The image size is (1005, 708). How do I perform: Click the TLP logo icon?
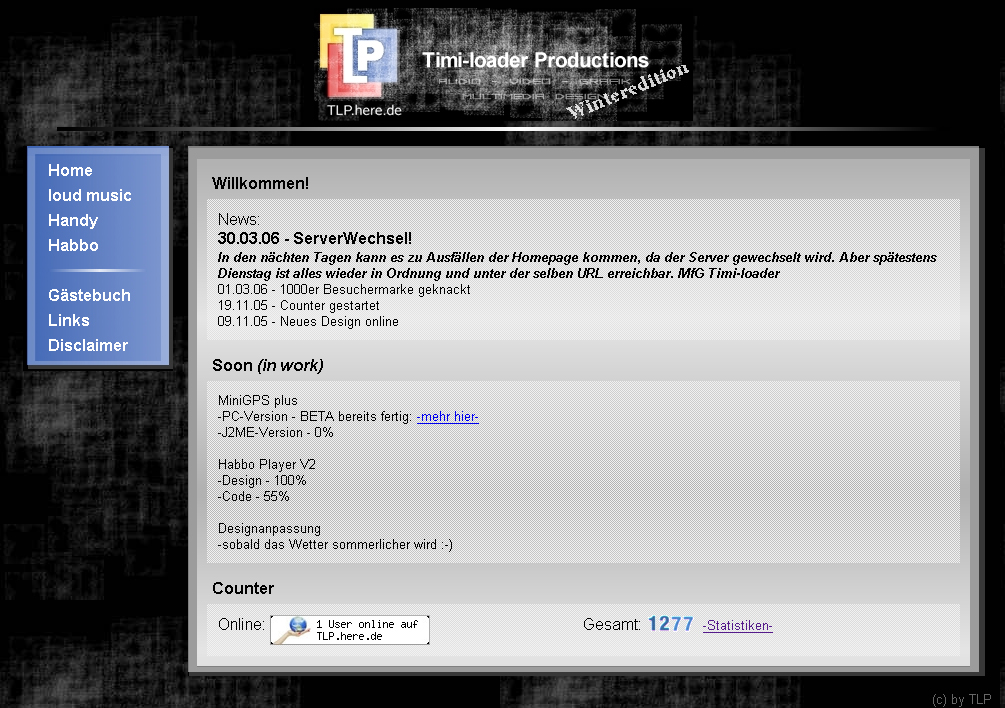point(359,56)
